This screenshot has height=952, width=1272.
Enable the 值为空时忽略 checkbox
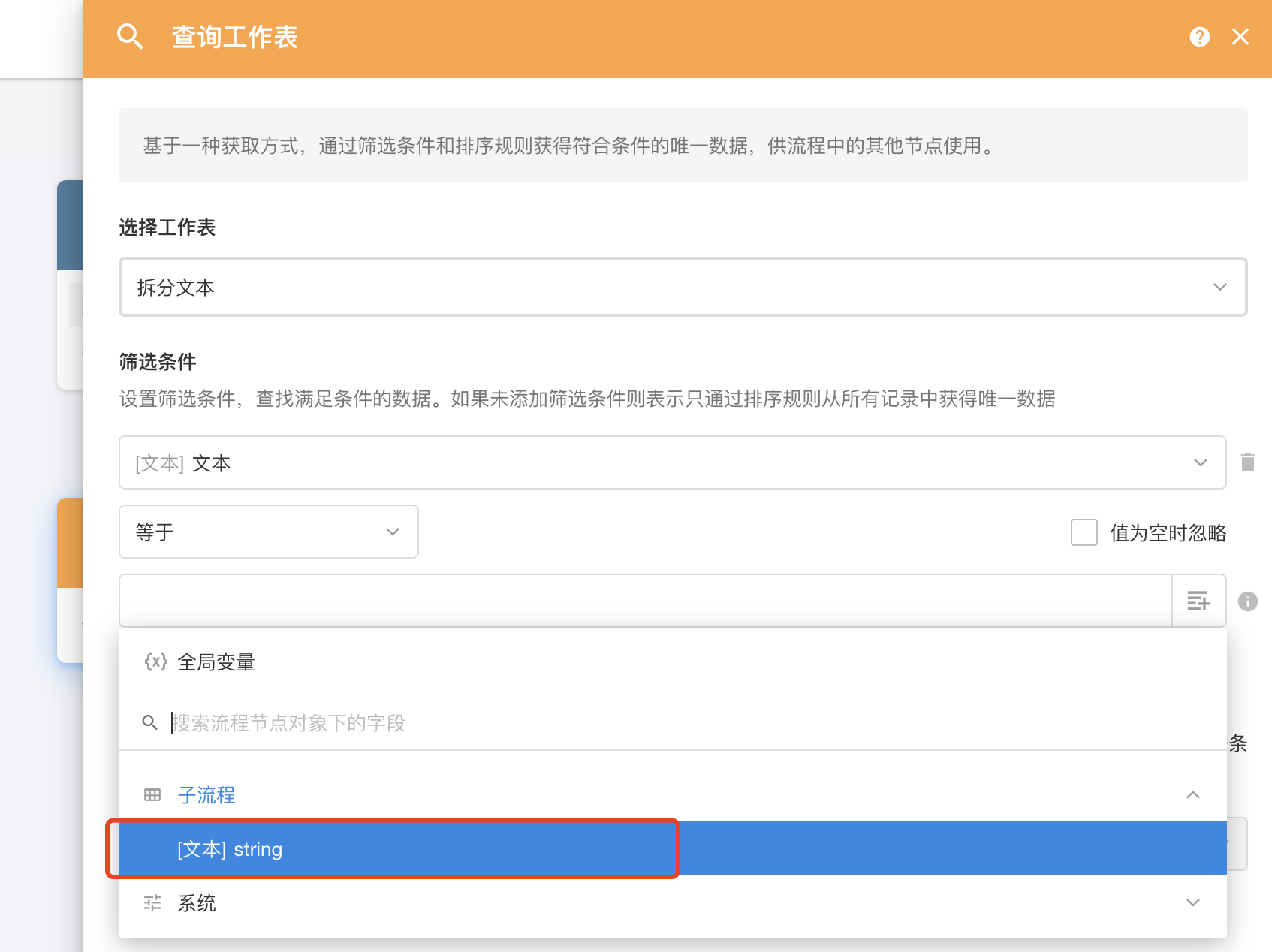pos(1084,532)
